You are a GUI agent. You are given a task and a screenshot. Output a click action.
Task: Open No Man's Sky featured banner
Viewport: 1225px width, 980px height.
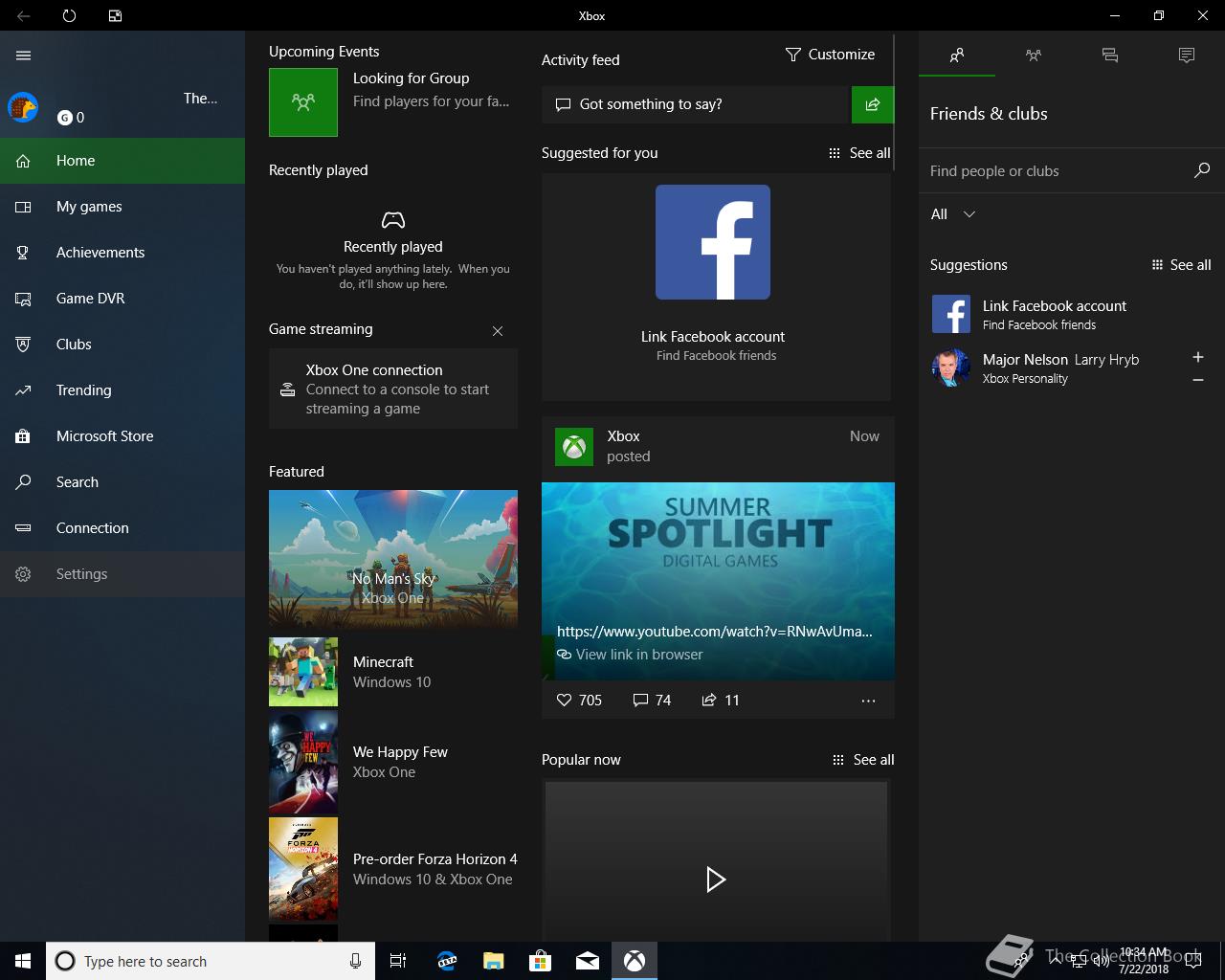[393, 559]
